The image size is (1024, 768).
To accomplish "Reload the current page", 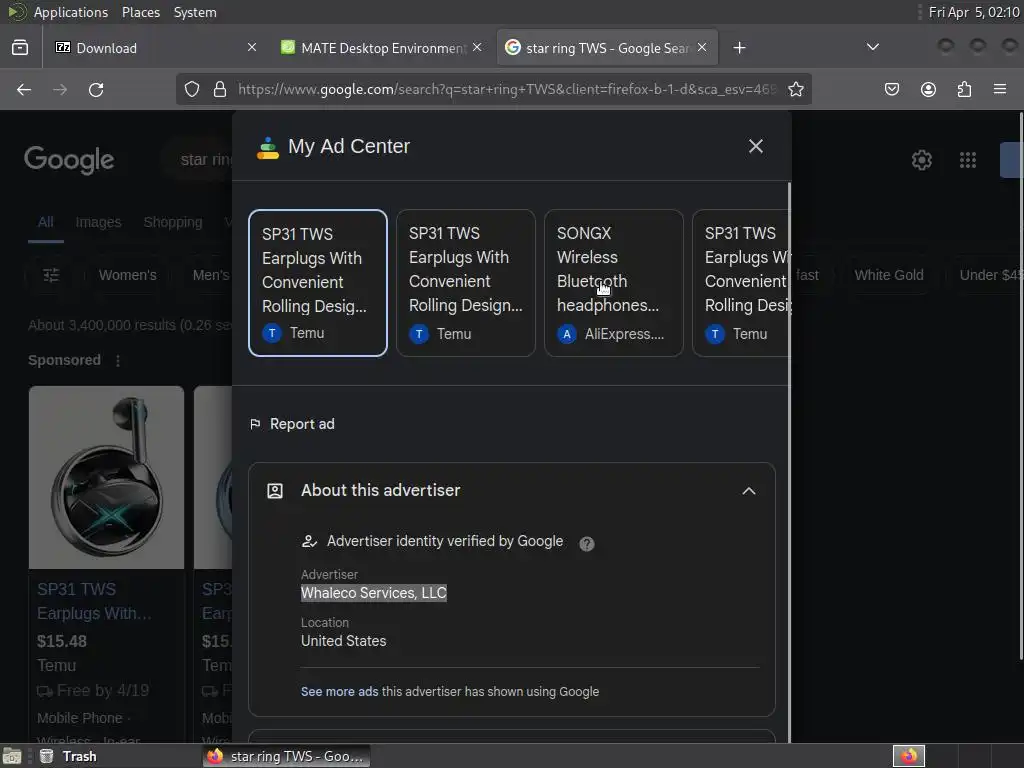I will 96,89.
